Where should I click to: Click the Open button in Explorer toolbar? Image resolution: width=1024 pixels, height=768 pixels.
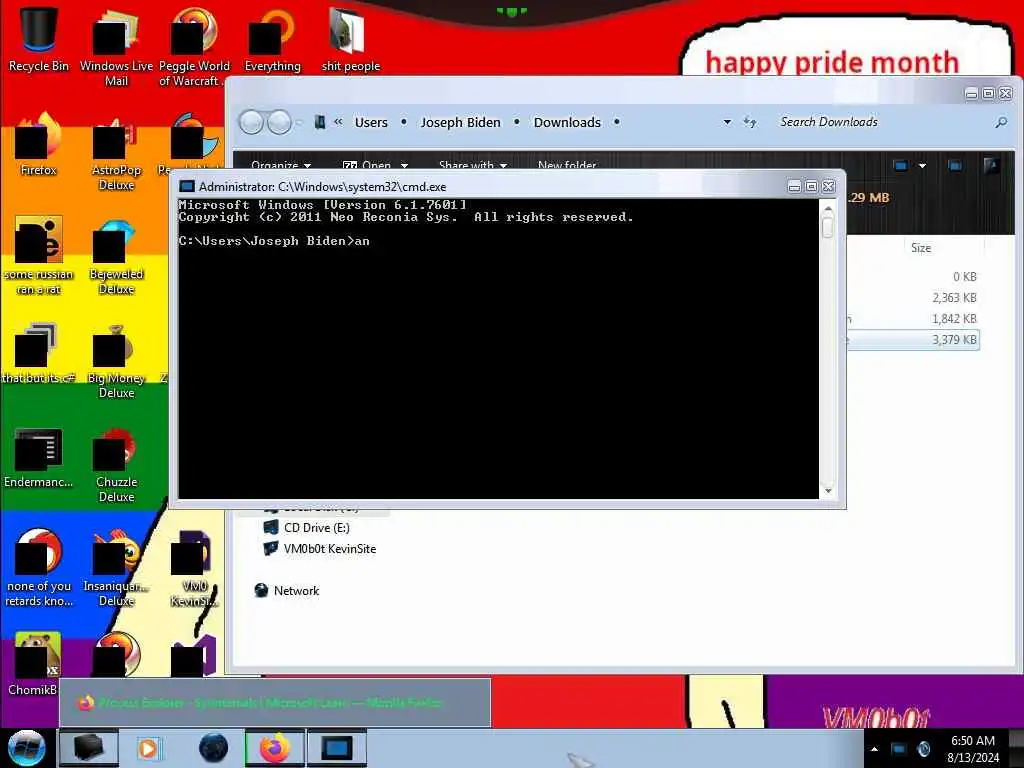point(367,165)
